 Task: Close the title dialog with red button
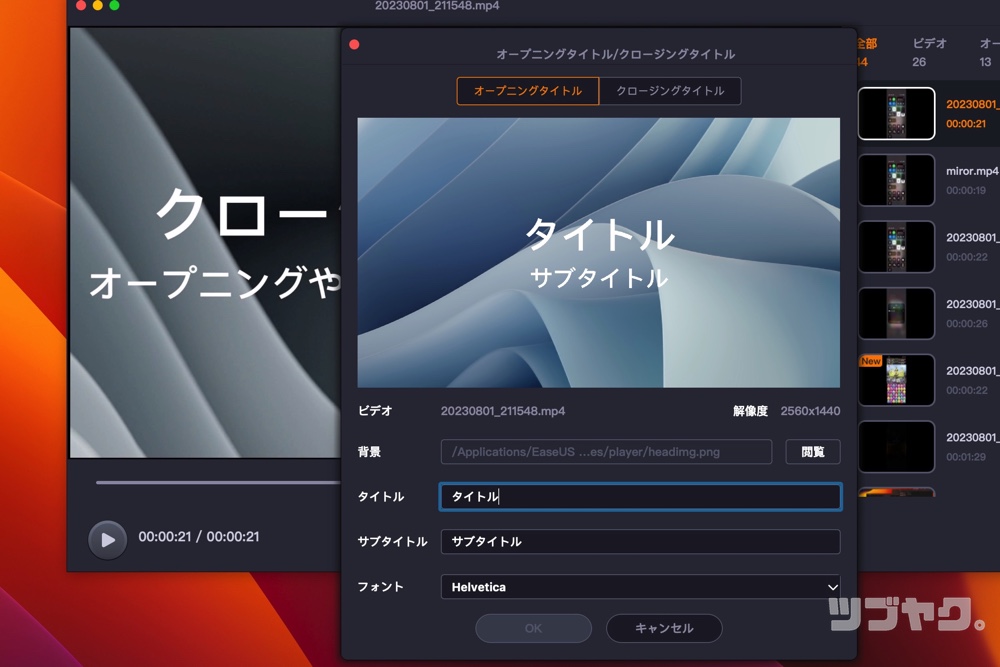355,45
